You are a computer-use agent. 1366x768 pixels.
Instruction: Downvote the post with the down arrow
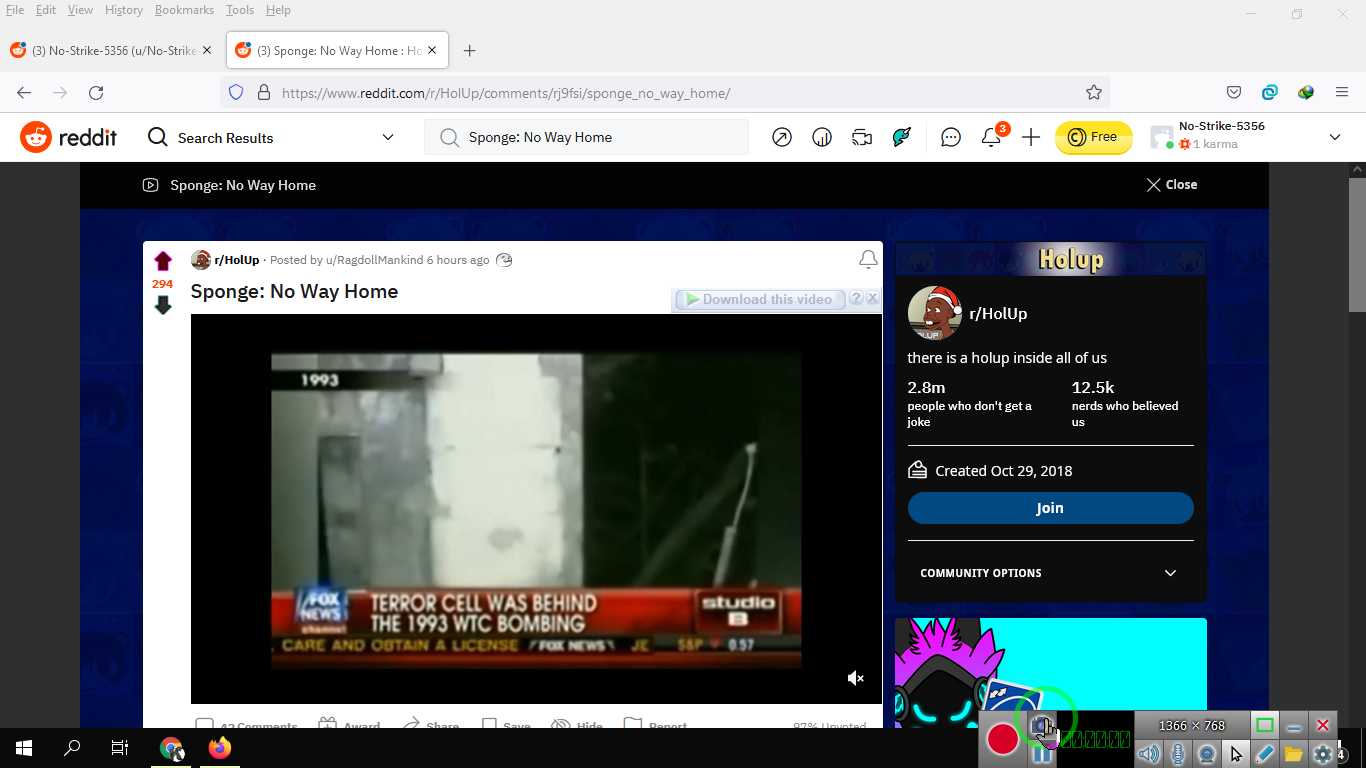163,306
